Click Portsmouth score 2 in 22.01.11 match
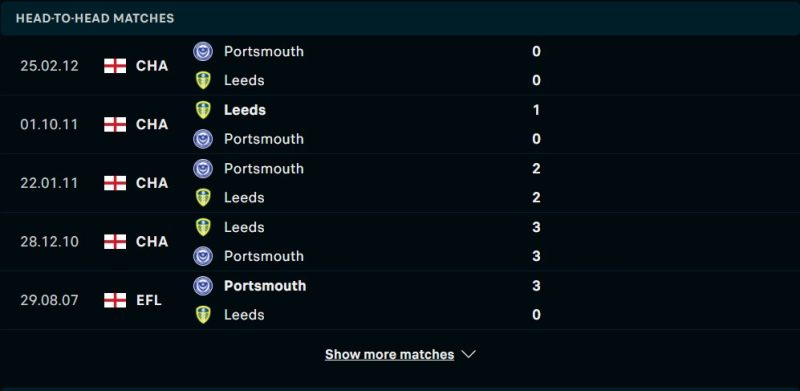Image resolution: width=800 pixels, height=391 pixels. [536, 168]
